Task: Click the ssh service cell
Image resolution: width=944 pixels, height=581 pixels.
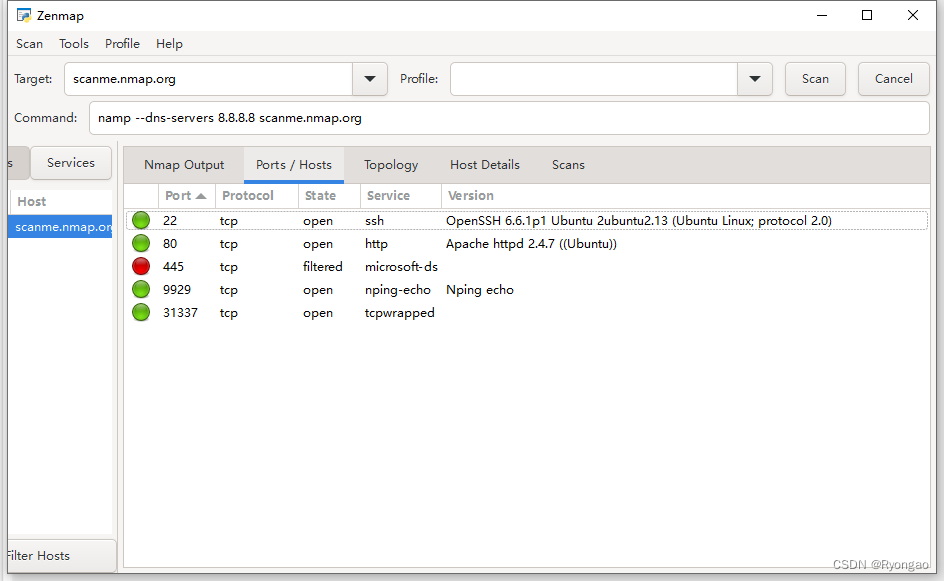Action: 374,221
